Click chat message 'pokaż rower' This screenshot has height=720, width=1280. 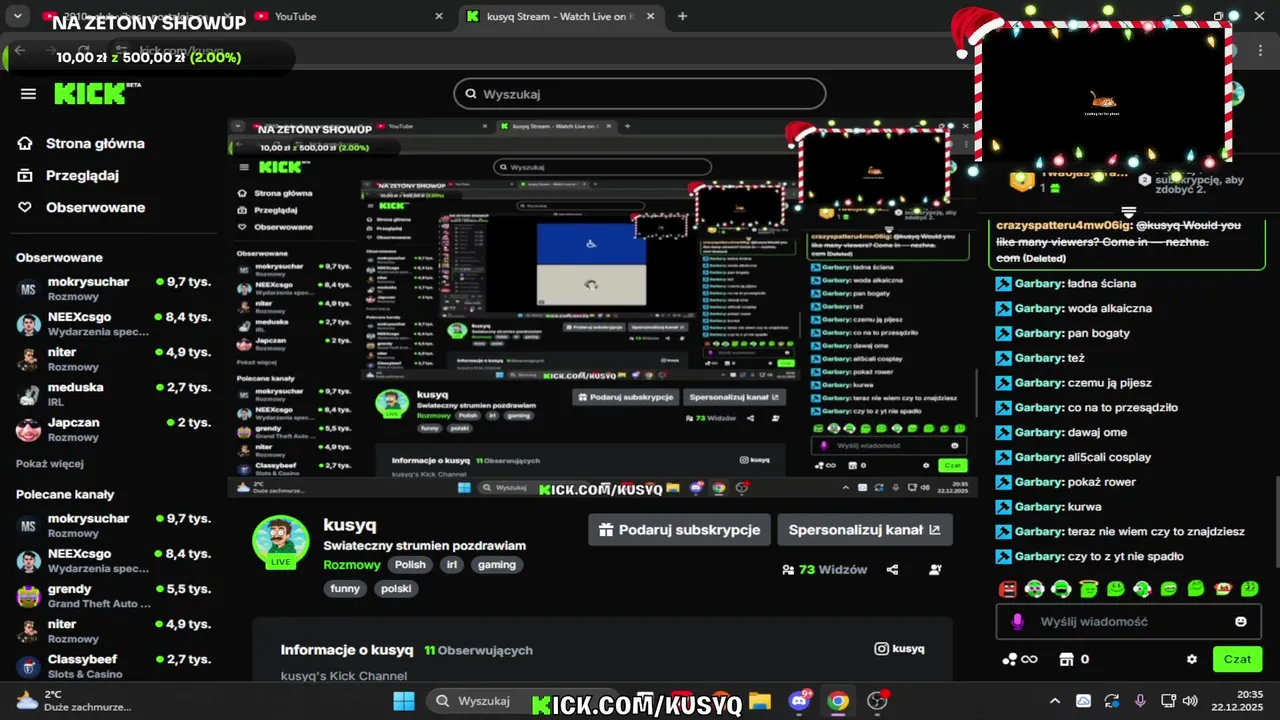[1101, 482]
